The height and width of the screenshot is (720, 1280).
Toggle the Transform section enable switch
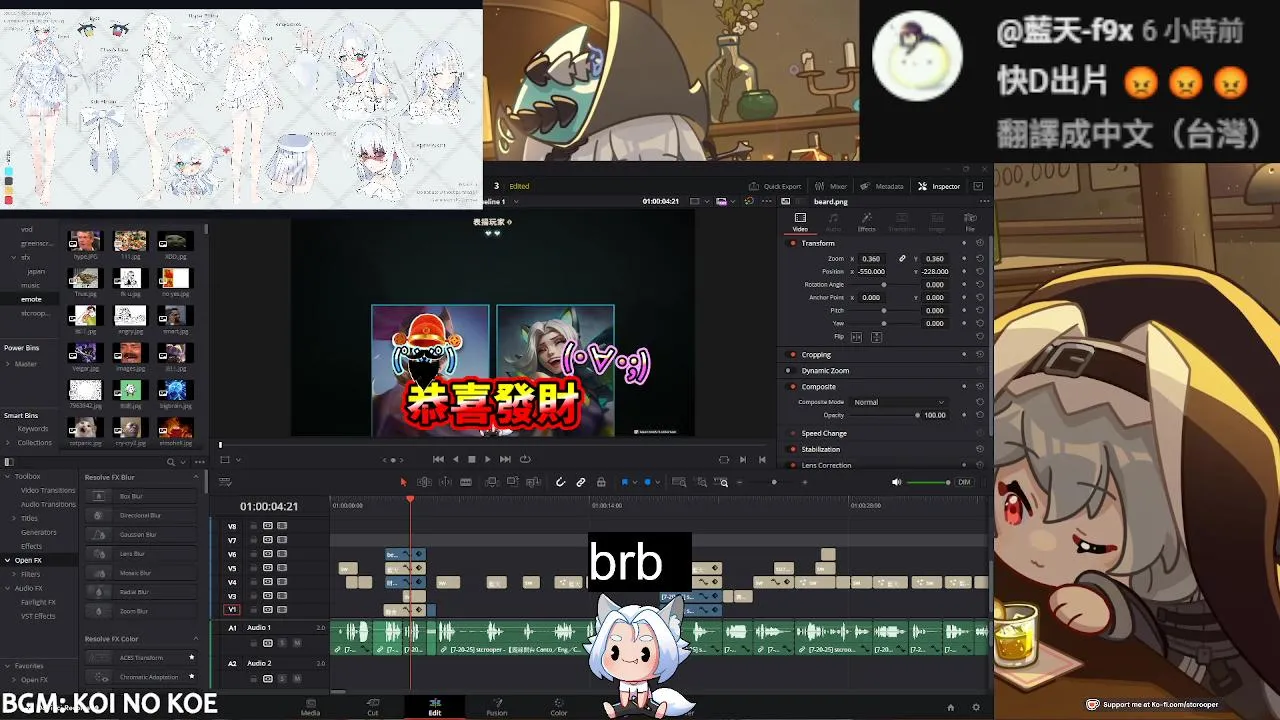pyautogui.click(x=793, y=243)
